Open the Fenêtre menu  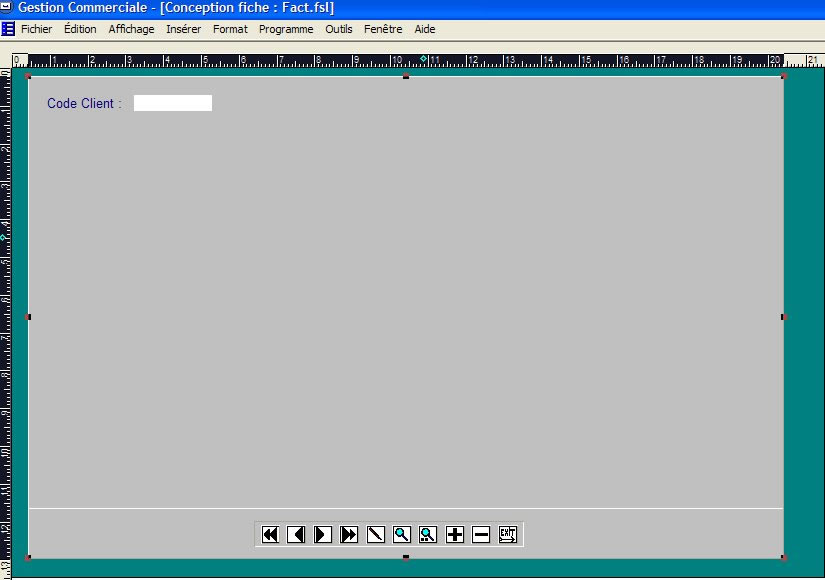tap(383, 29)
